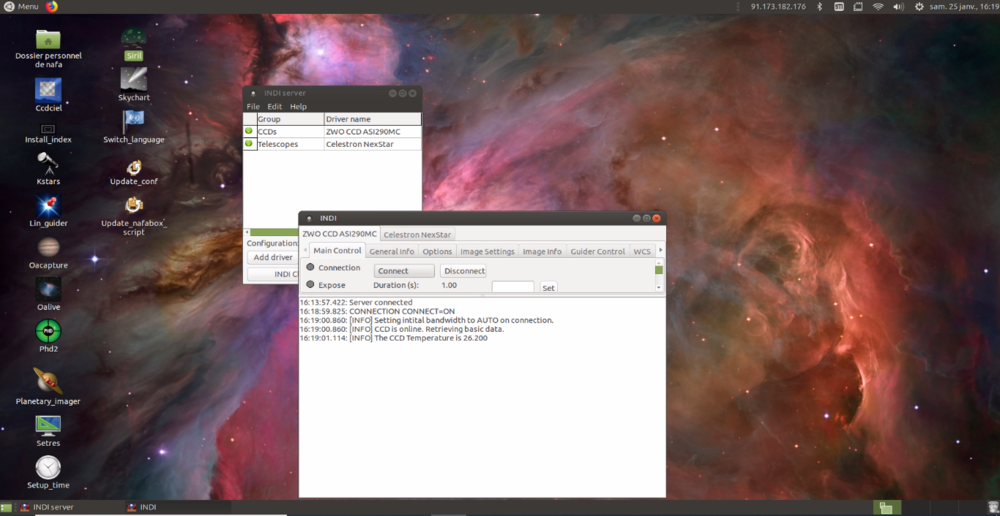This screenshot has width=1000, height=516.
Task: Click the down arrow of INDI panel scrollbar
Action: [x=659, y=288]
